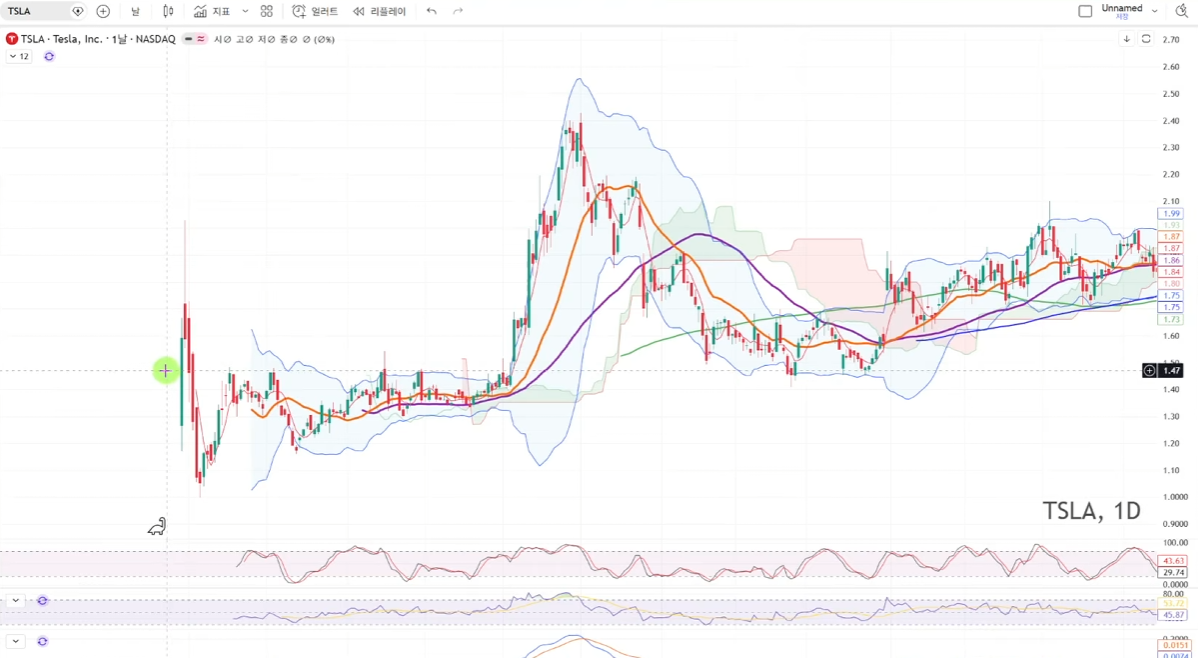
Task: Open the 날 timeframe interval selector
Action: (x=135, y=11)
